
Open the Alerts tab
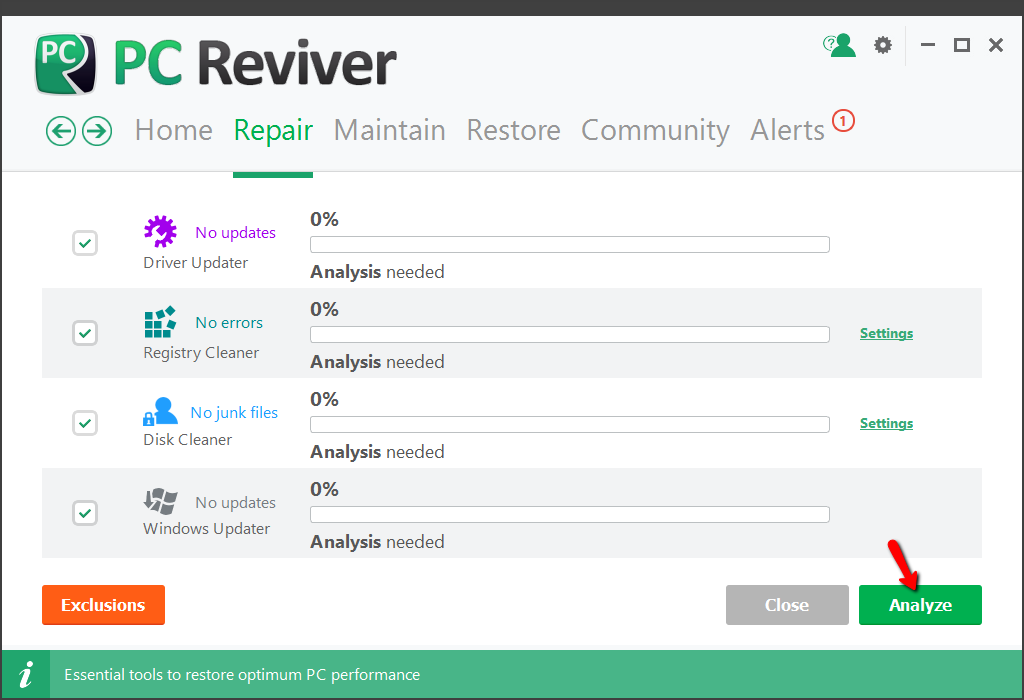787,131
